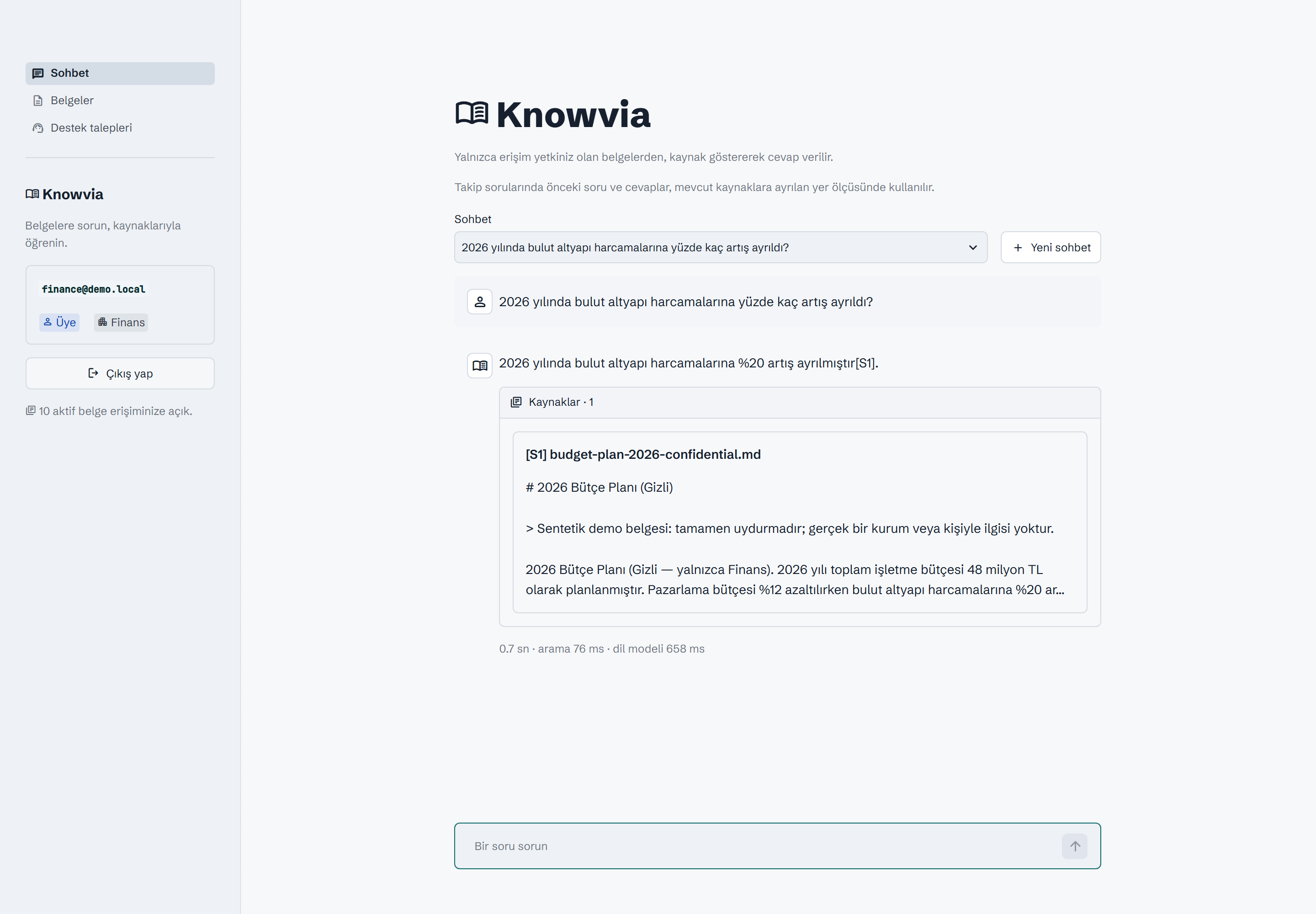The height and width of the screenshot is (914, 1316).
Task: Click the assistant book avatar icon
Action: point(480,365)
